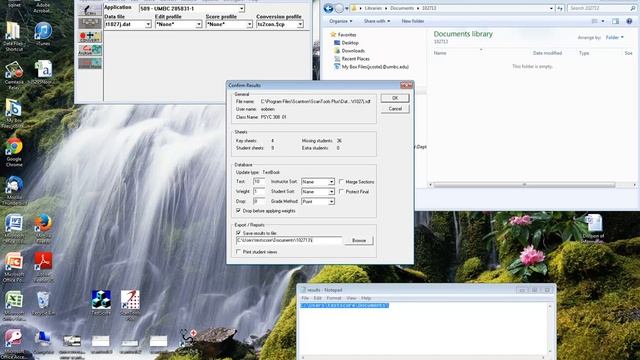Viewport: 640px width, 360px height.
Task: Open the Data Files Shortcut folder icon
Action: tap(13, 36)
